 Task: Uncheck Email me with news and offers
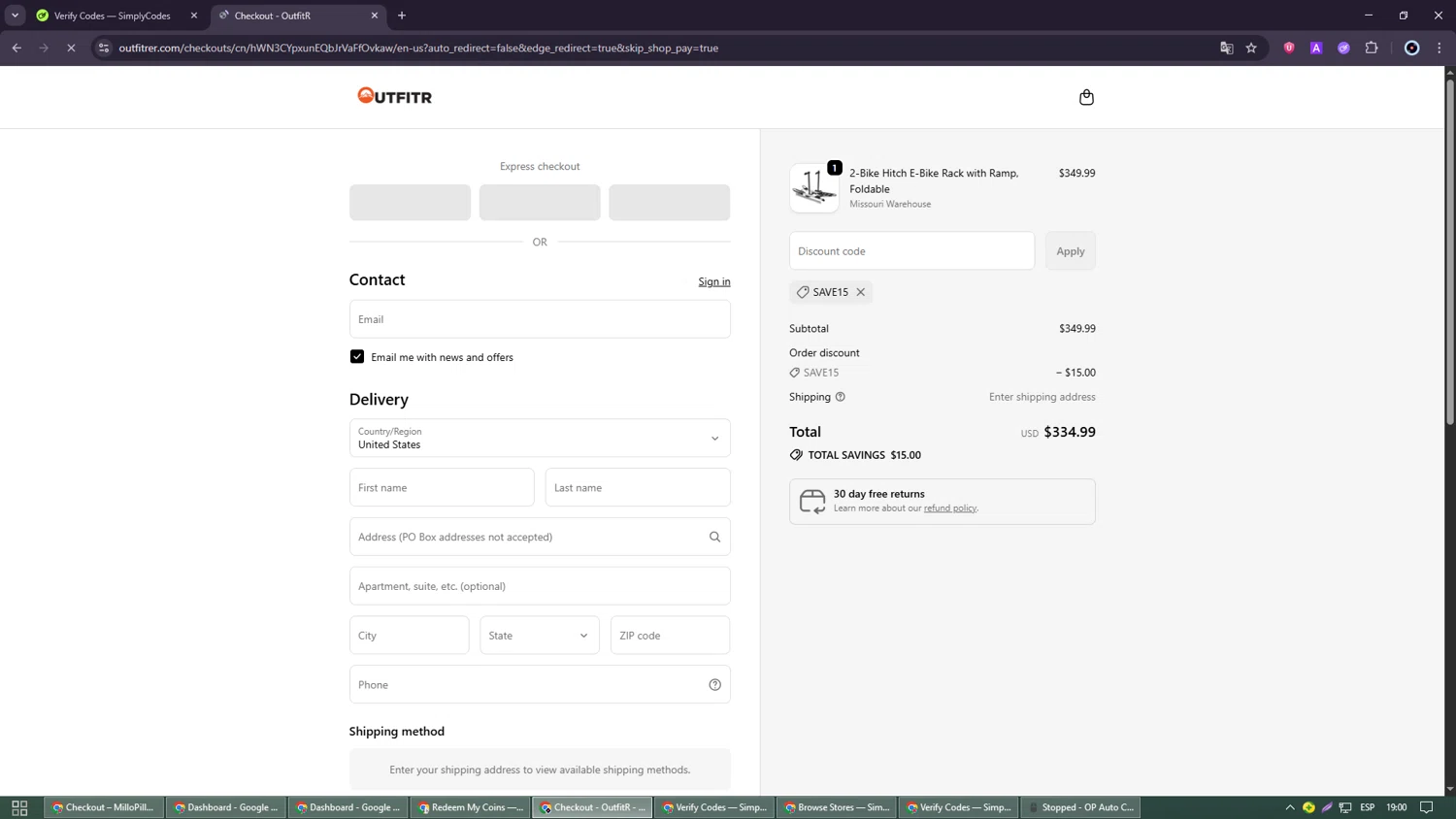(357, 357)
